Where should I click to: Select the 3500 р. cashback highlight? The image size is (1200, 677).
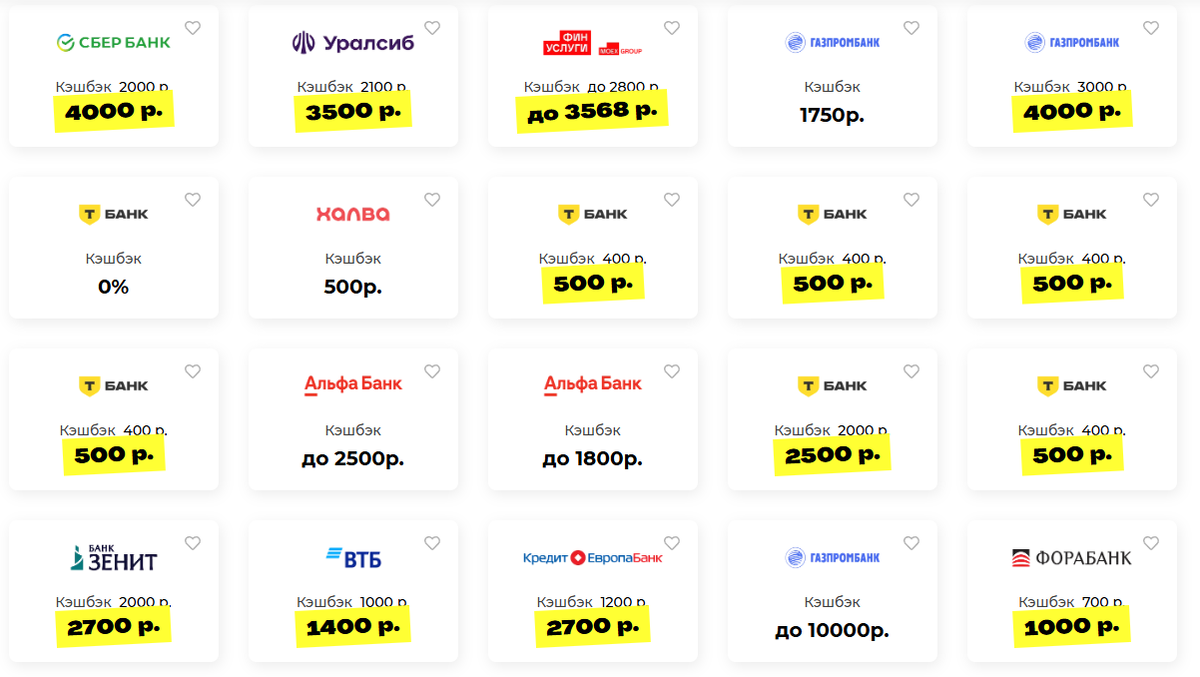click(x=353, y=111)
